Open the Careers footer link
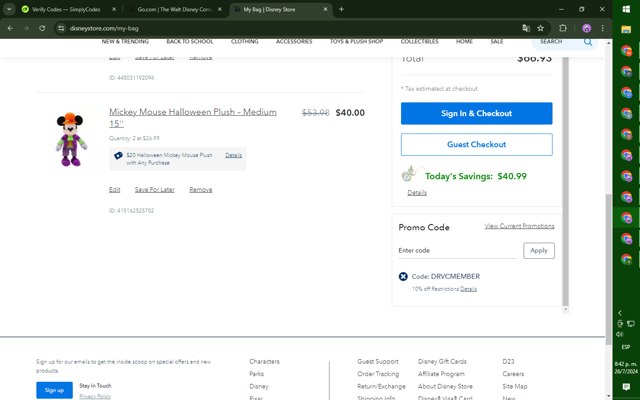640x400 pixels. [513, 374]
